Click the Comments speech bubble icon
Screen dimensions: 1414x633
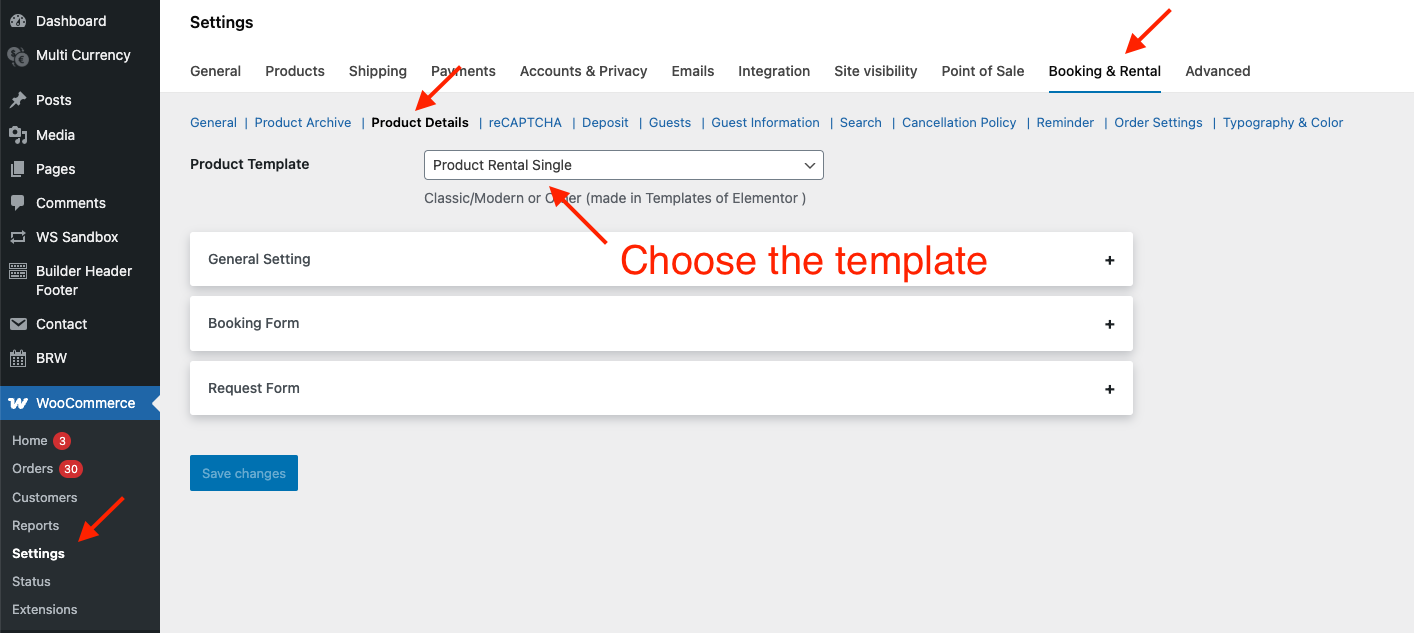tap(18, 203)
